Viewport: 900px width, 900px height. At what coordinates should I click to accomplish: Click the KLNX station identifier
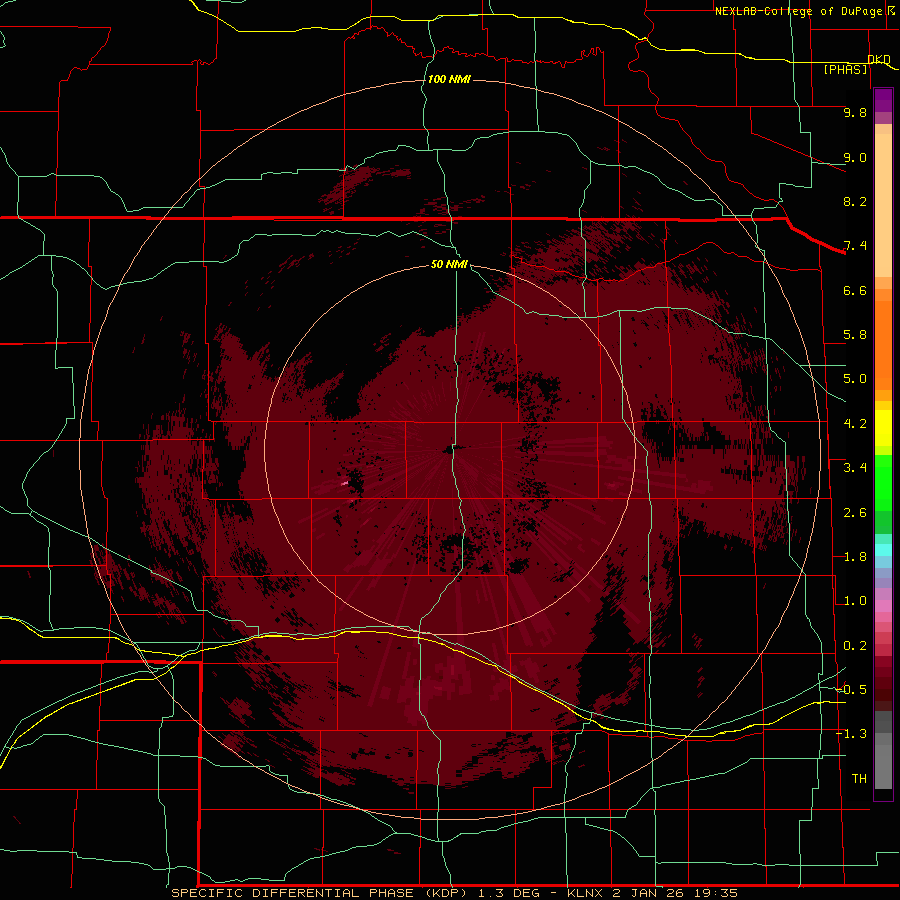[585, 893]
